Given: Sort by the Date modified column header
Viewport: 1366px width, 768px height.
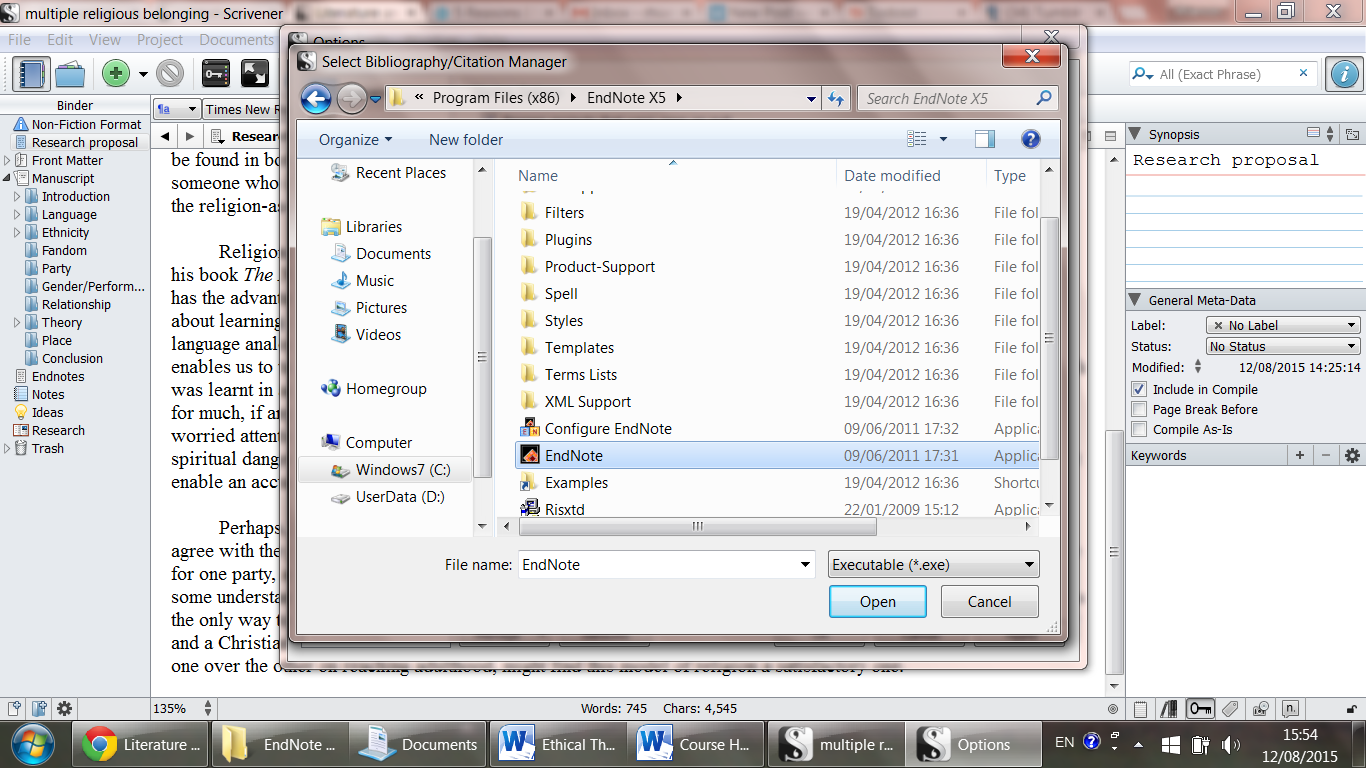Looking at the screenshot, I should 892,175.
